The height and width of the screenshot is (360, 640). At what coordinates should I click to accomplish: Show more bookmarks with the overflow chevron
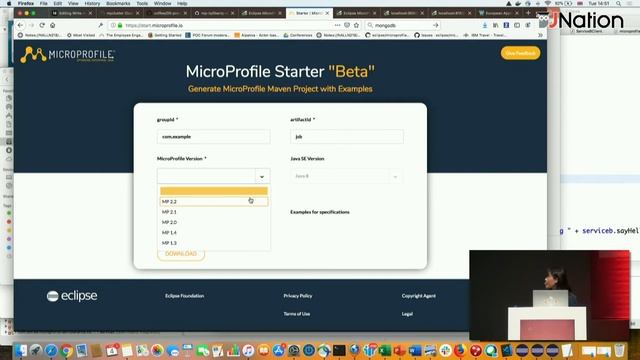coord(540,35)
